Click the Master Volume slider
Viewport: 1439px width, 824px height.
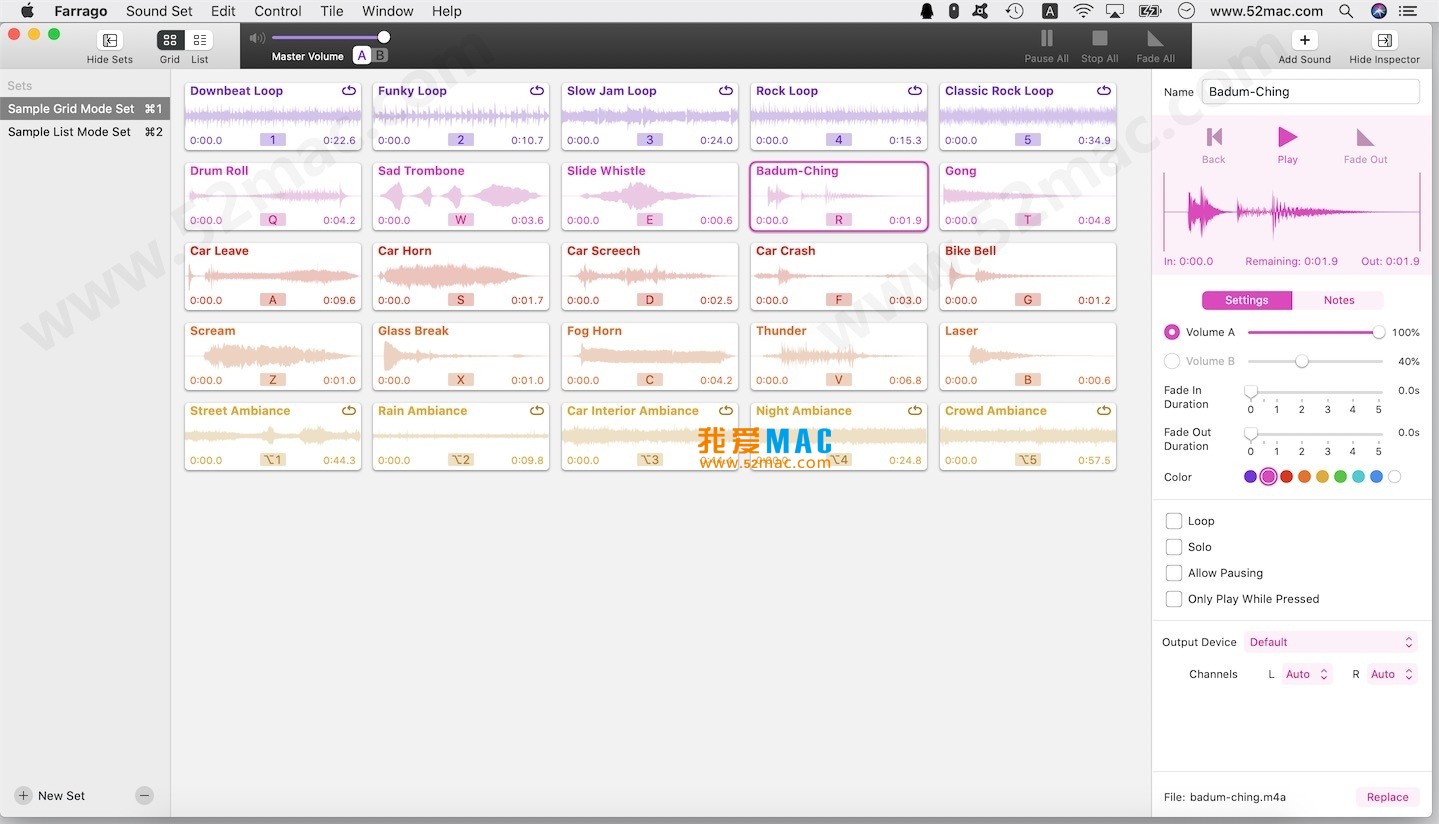point(330,37)
